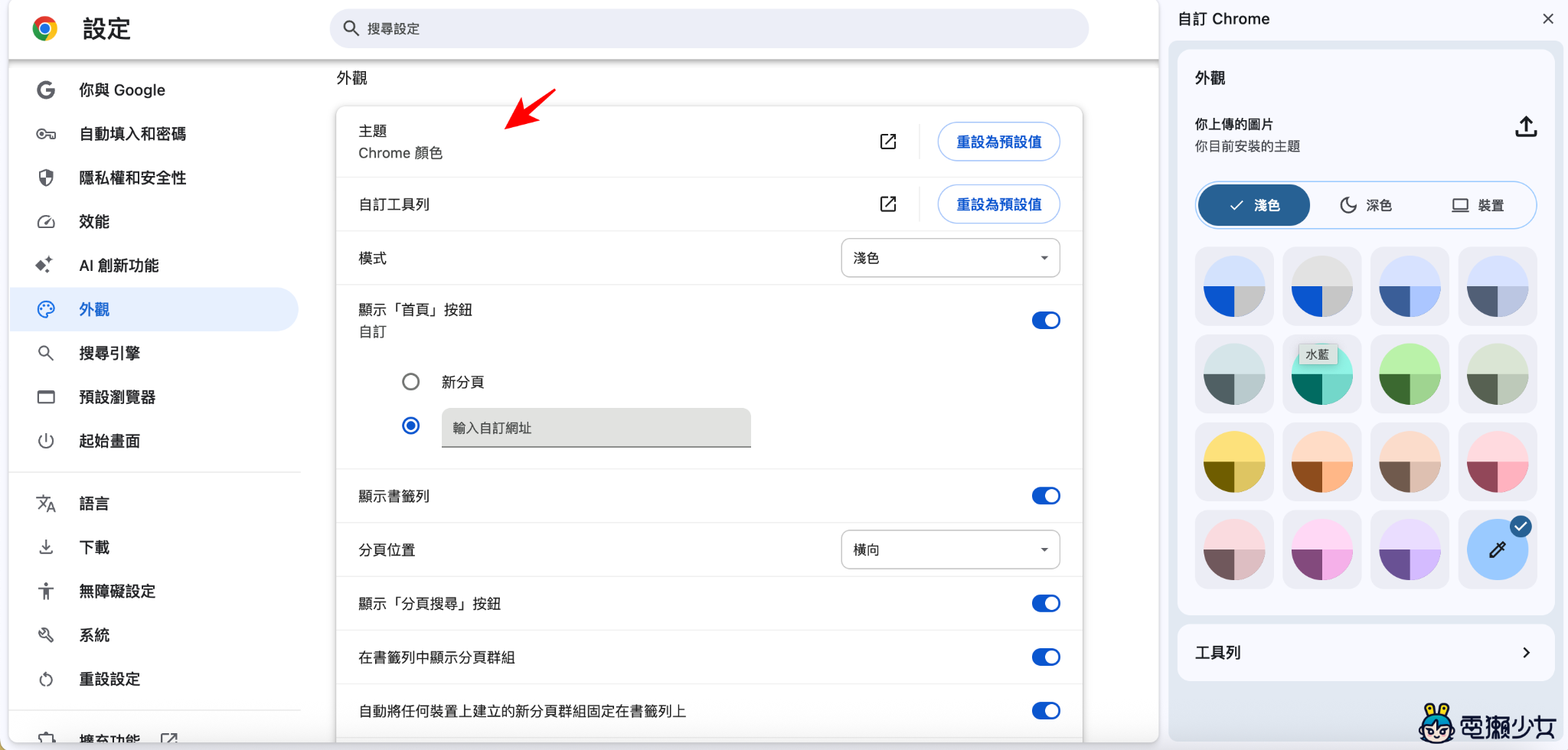This screenshot has height=750, width=1568.
Task: Choose the green color swatch
Action: tap(1410, 374)
